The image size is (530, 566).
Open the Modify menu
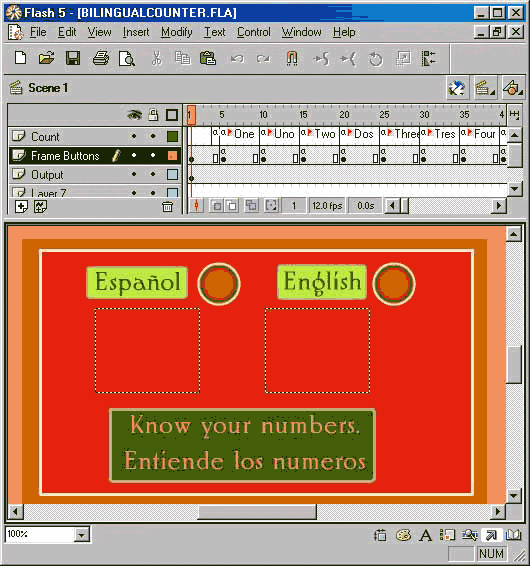point(177,32)
